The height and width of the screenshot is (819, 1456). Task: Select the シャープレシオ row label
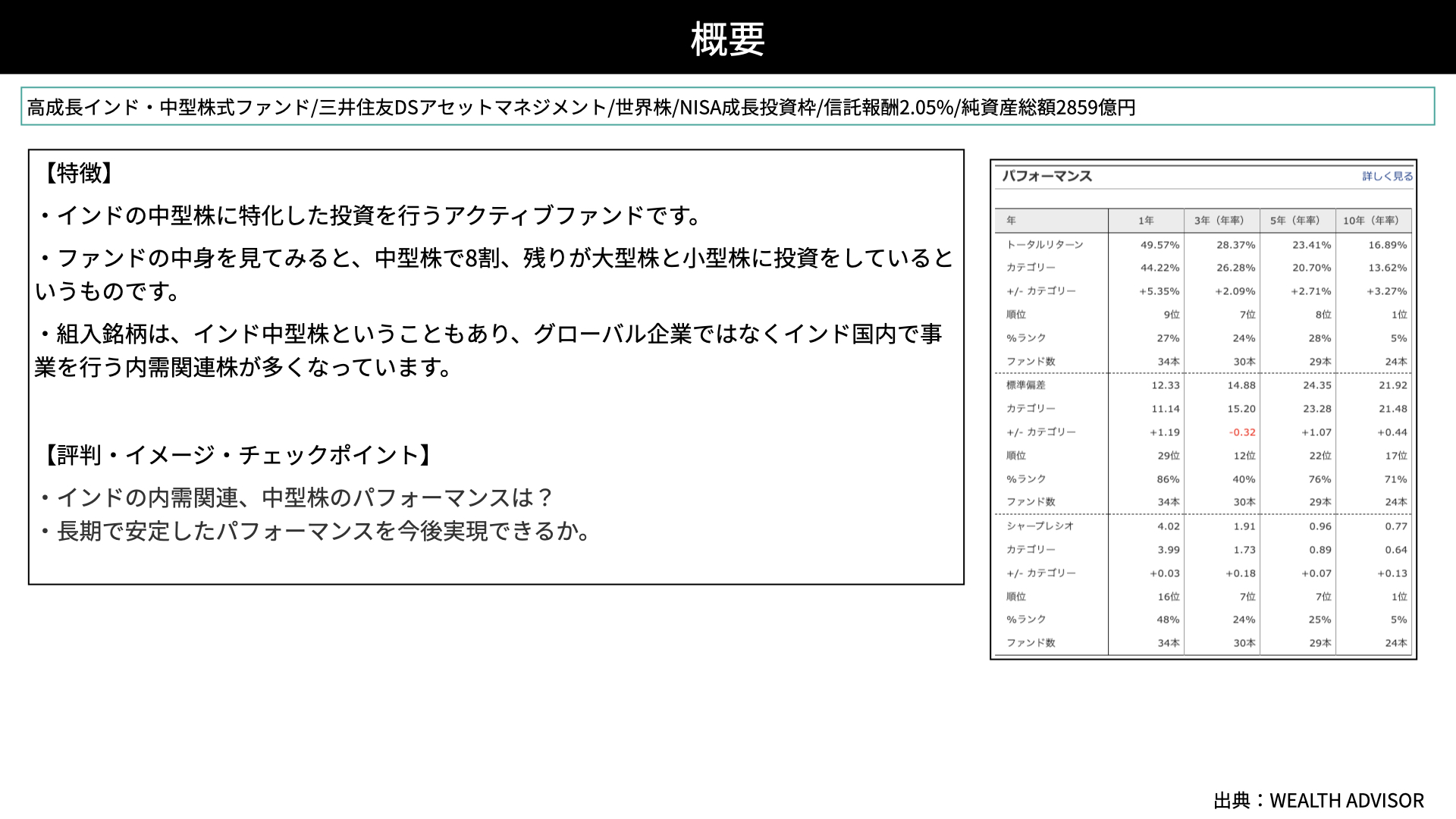(1040, 526)
